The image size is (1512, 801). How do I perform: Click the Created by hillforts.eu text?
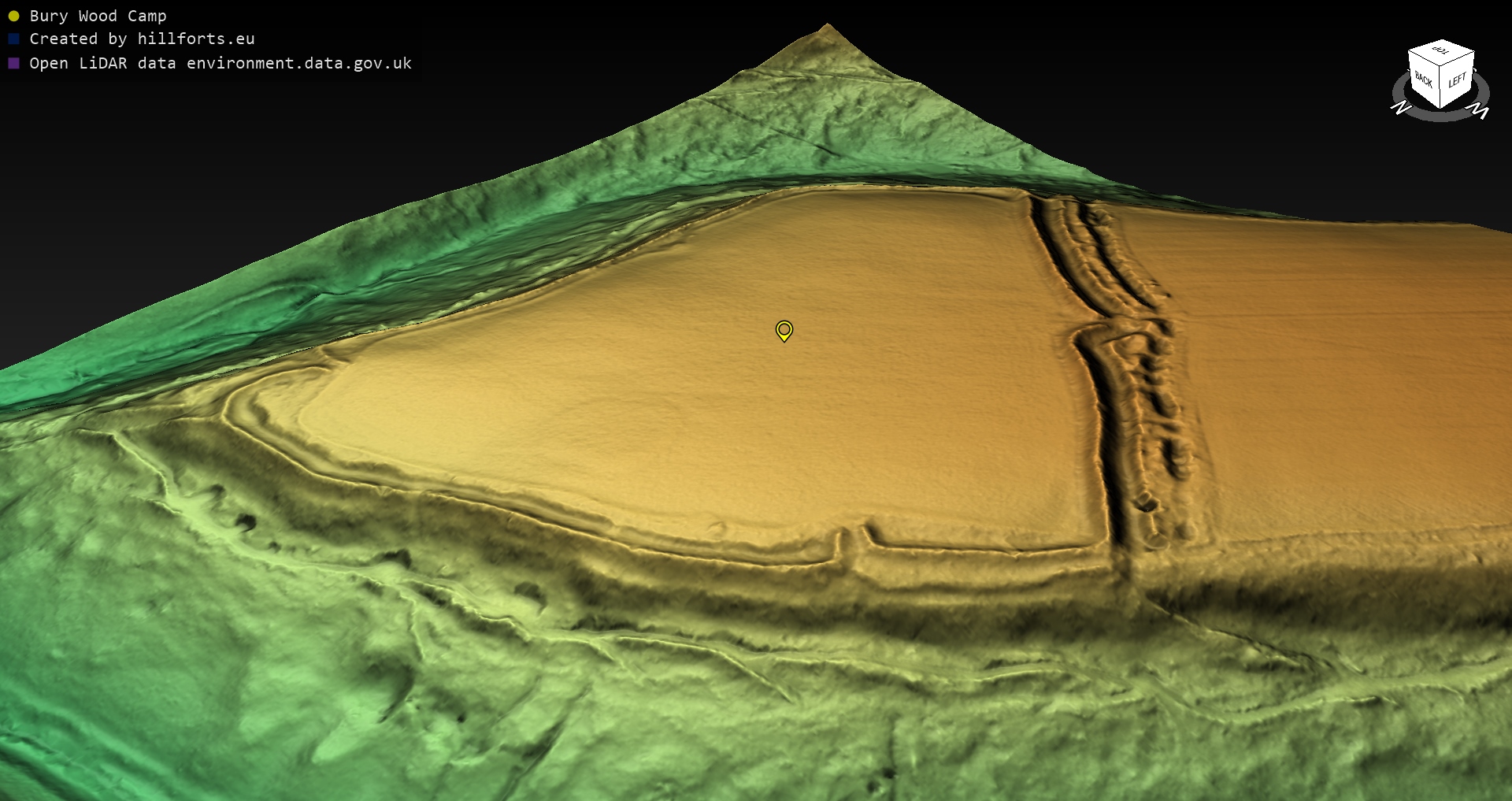(142, 39)
